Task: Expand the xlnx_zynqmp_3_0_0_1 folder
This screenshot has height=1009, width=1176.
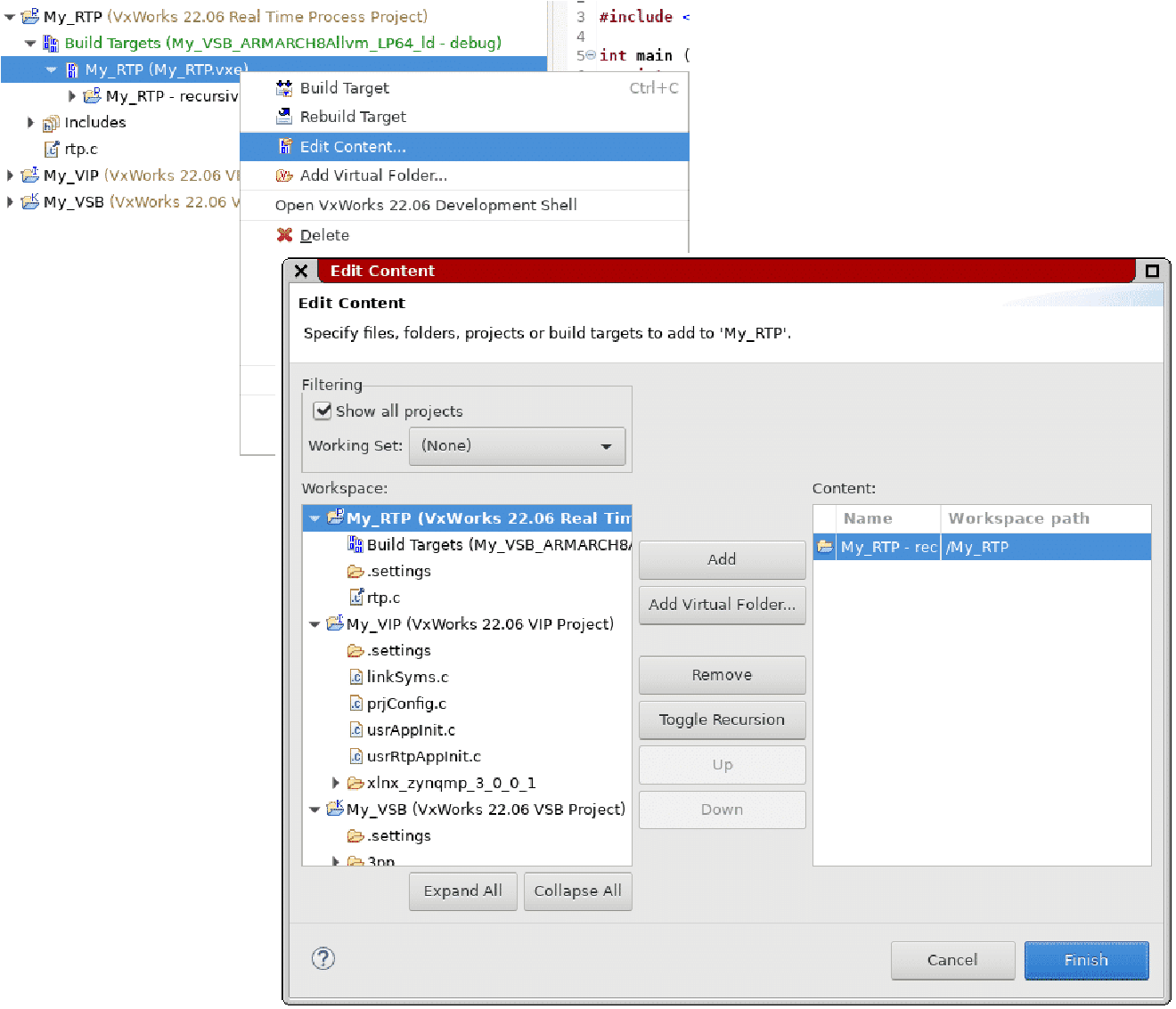Action: point(334,783)
